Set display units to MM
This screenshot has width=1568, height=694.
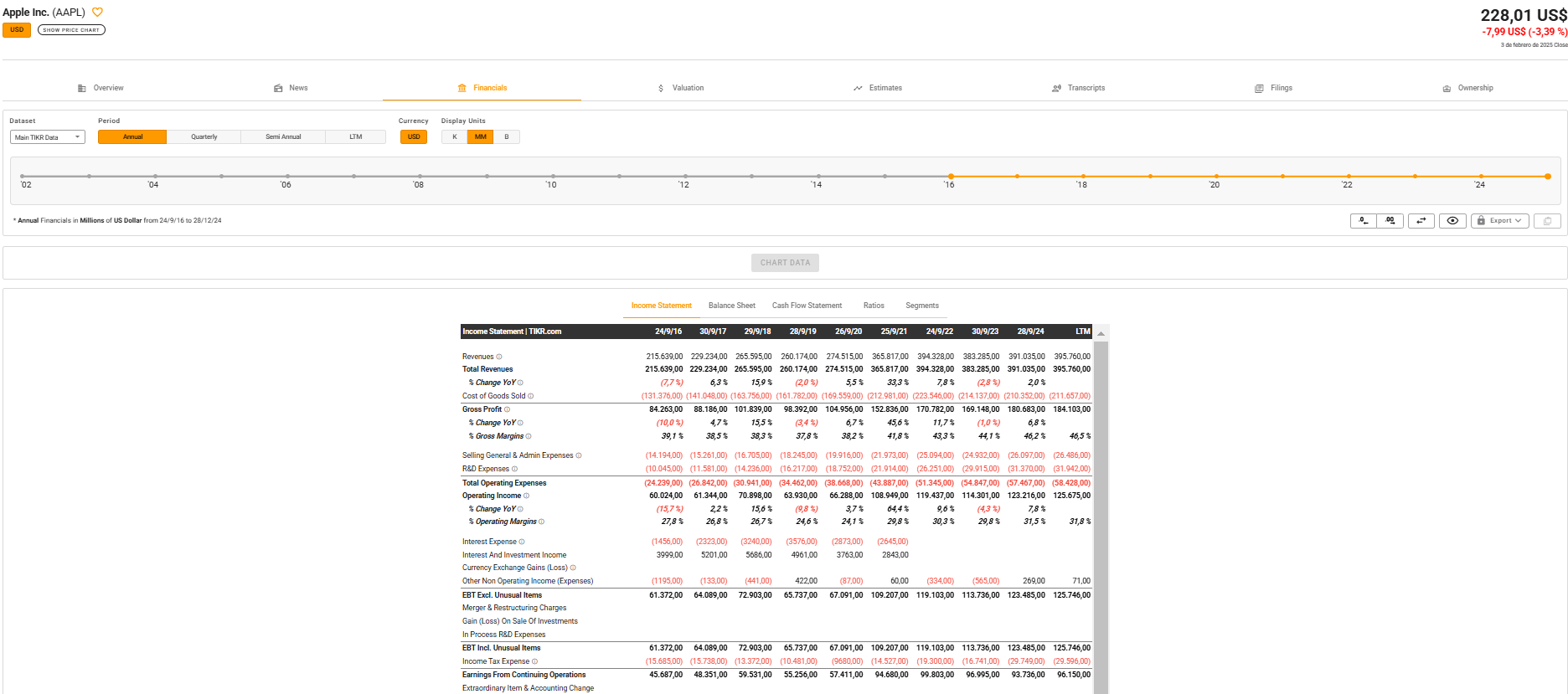[x=480, y=136]
